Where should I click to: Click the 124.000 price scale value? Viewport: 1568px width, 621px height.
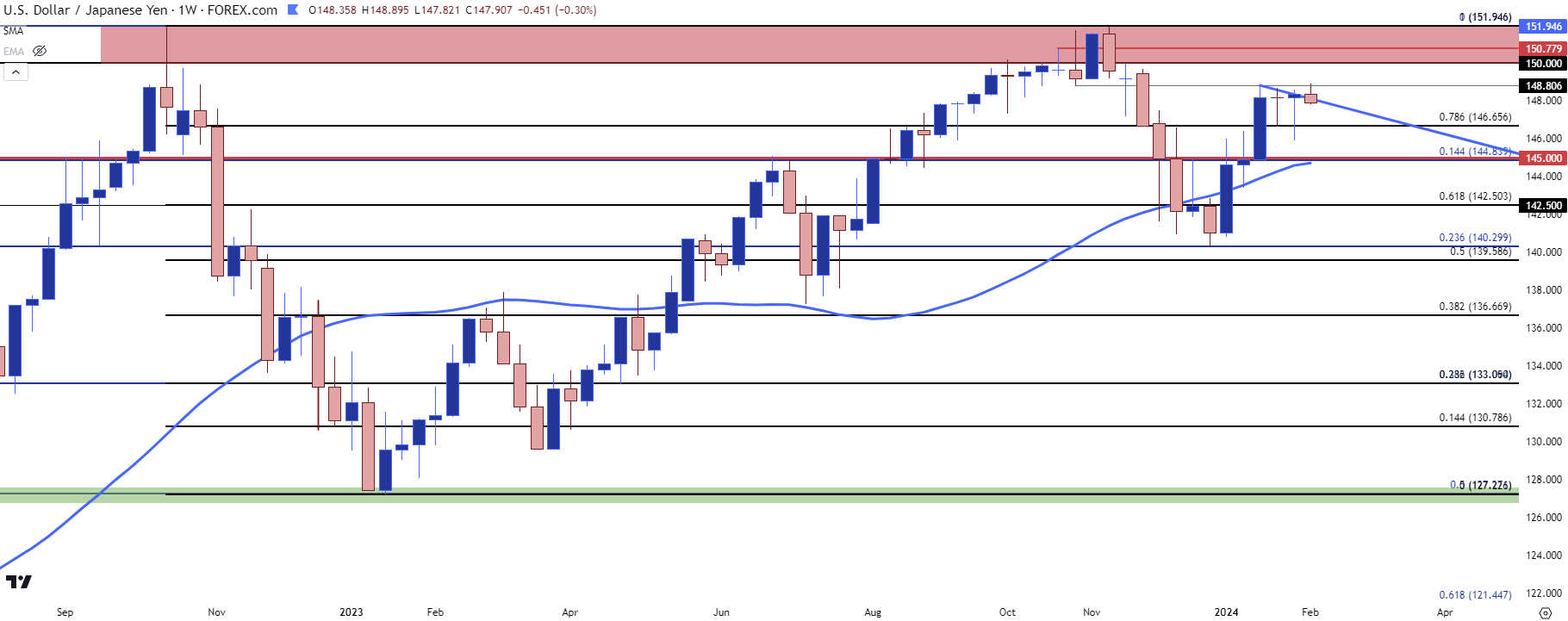coord(1544,556)
